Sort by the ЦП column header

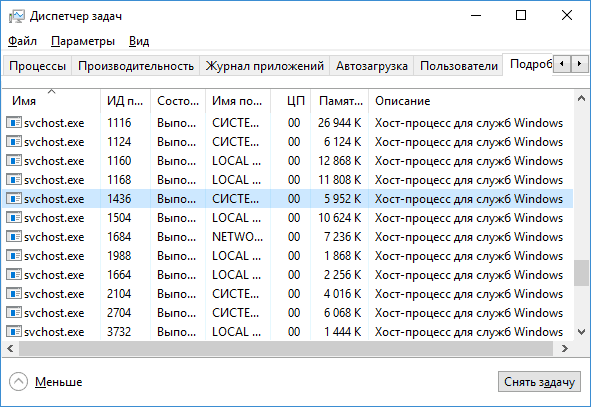[291, 101]
